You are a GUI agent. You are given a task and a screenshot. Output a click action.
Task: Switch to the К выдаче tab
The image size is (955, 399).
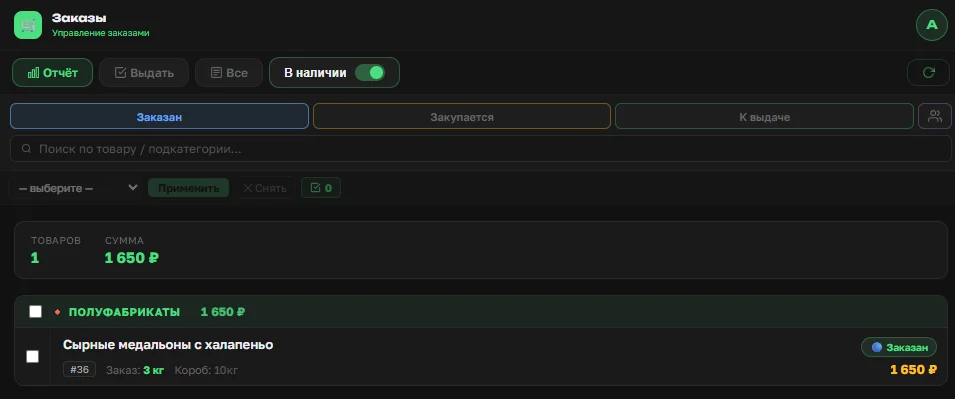(764, 116)
